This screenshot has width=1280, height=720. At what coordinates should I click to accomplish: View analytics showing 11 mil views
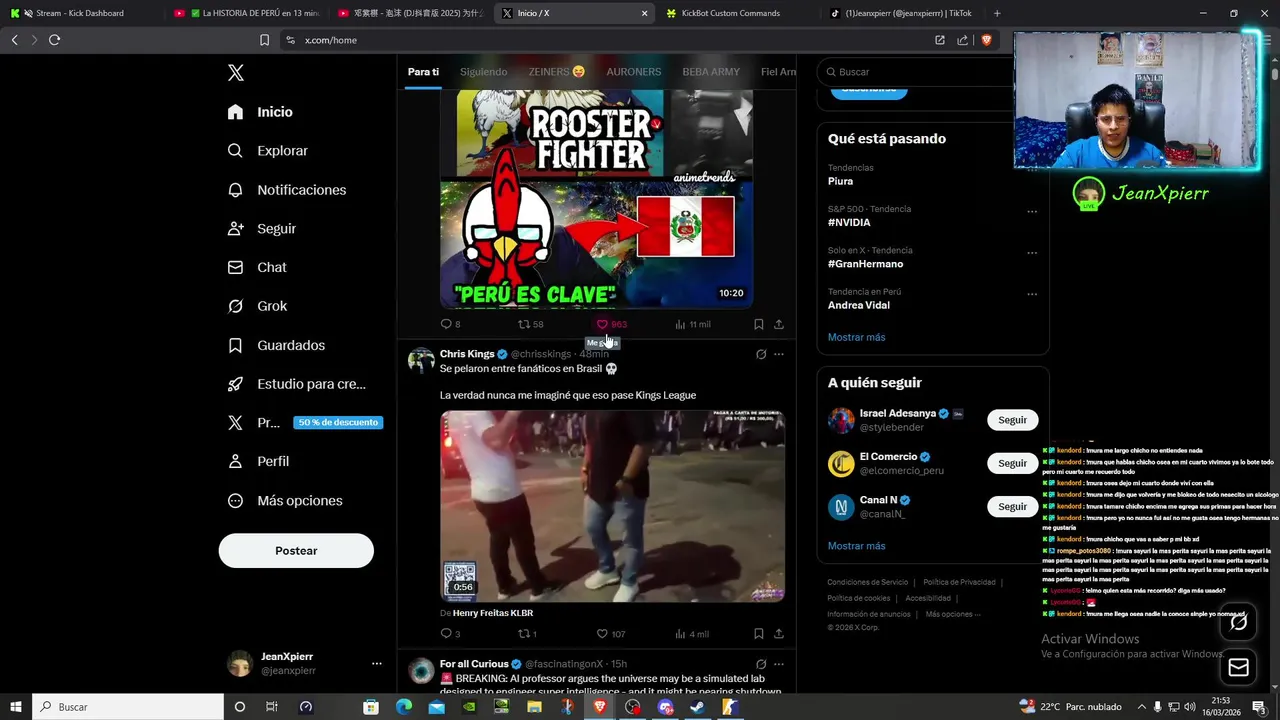693,324
